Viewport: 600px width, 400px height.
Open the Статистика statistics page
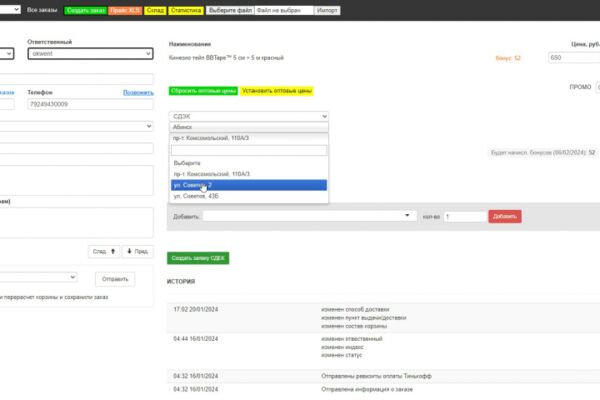click(x=186, y=10)
